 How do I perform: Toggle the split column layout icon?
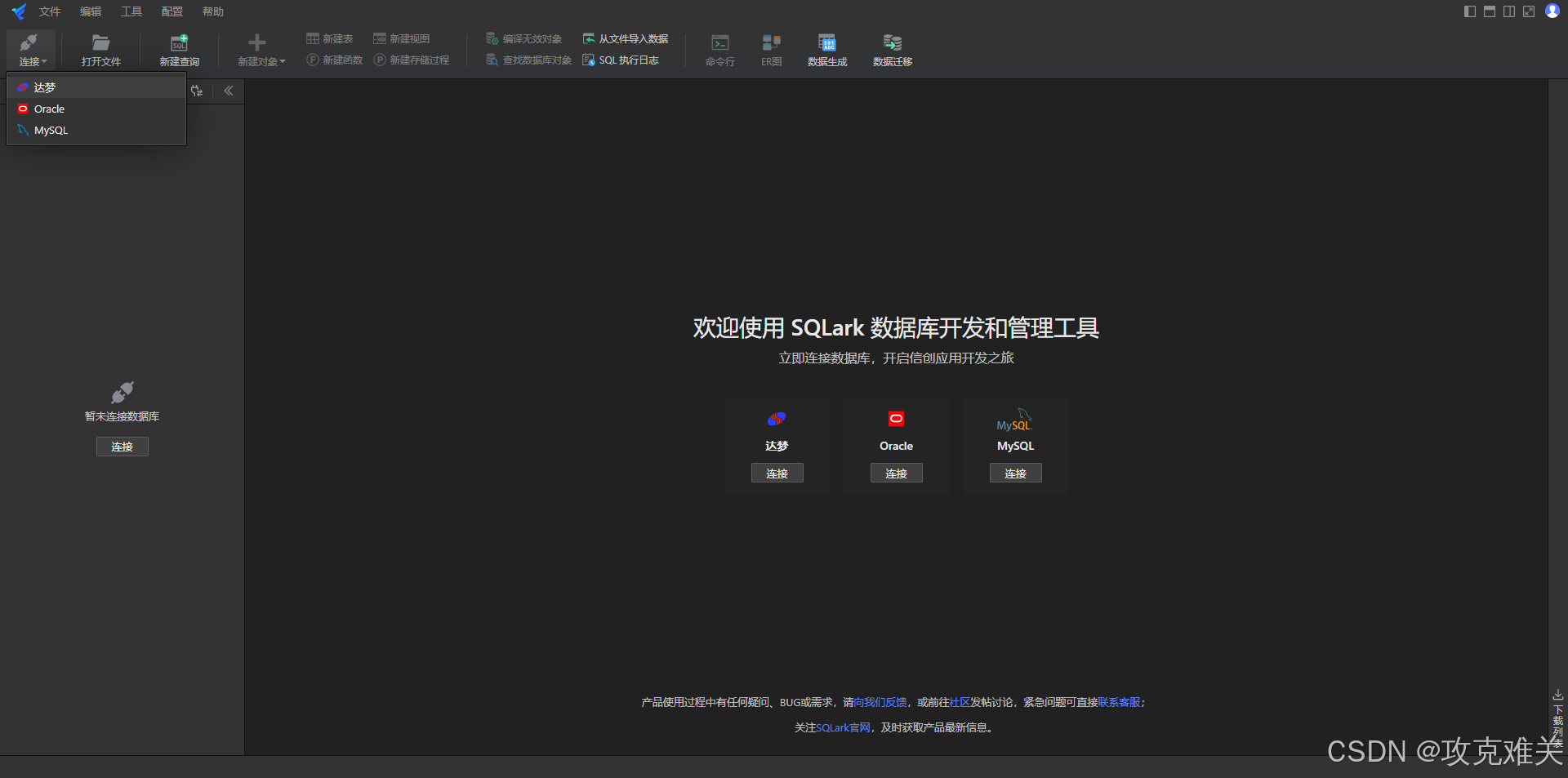pos(1509,11)
